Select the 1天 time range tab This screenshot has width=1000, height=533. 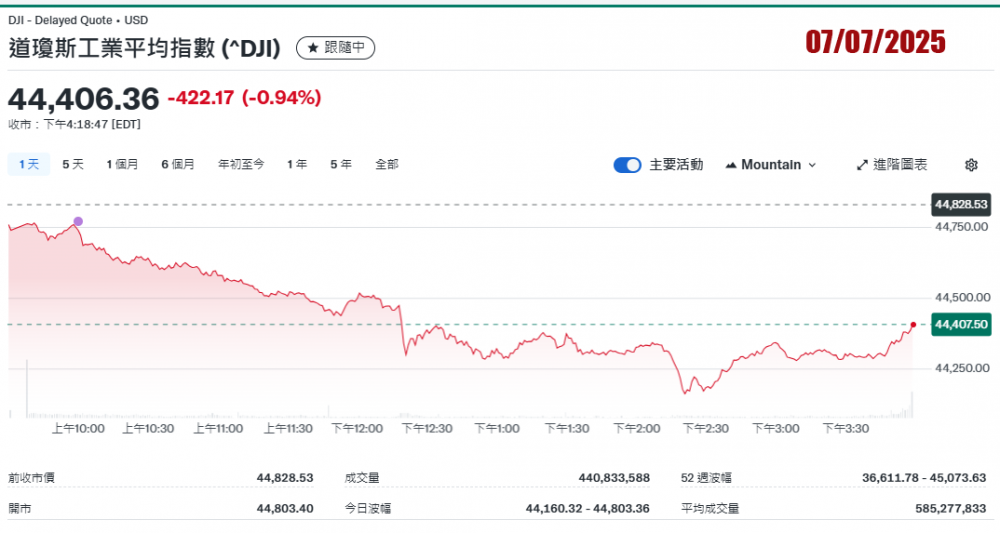coord(29,164)
